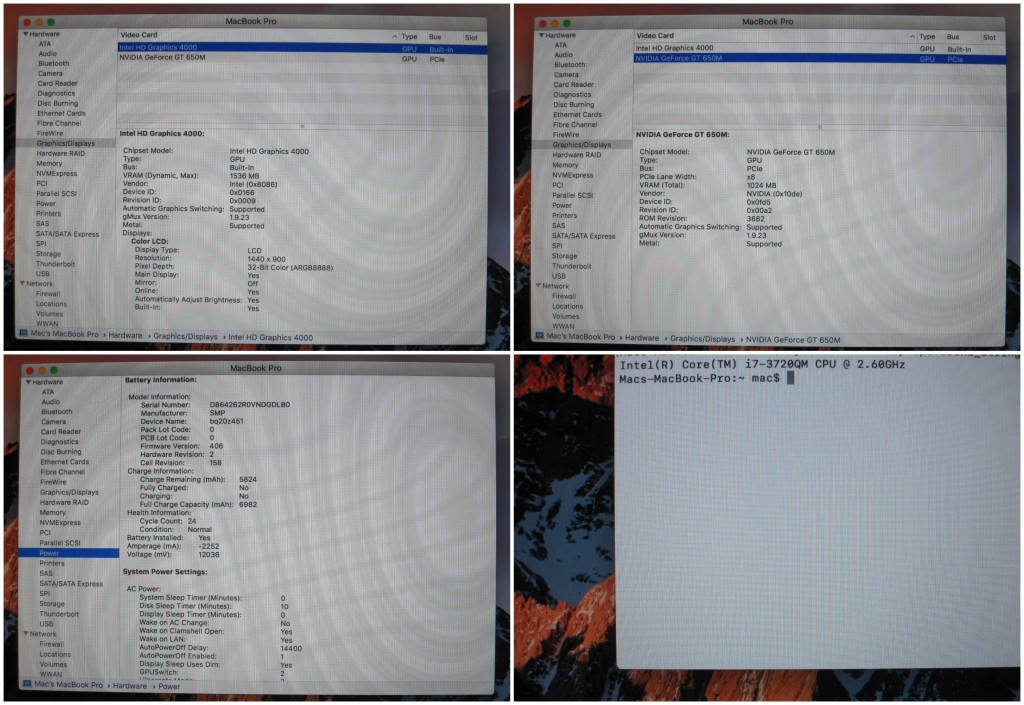This screenshot has width=1024, height=705.
Task: Click the VRAM (Total) value 1024 MB
Action: click(x=761, y=185)
